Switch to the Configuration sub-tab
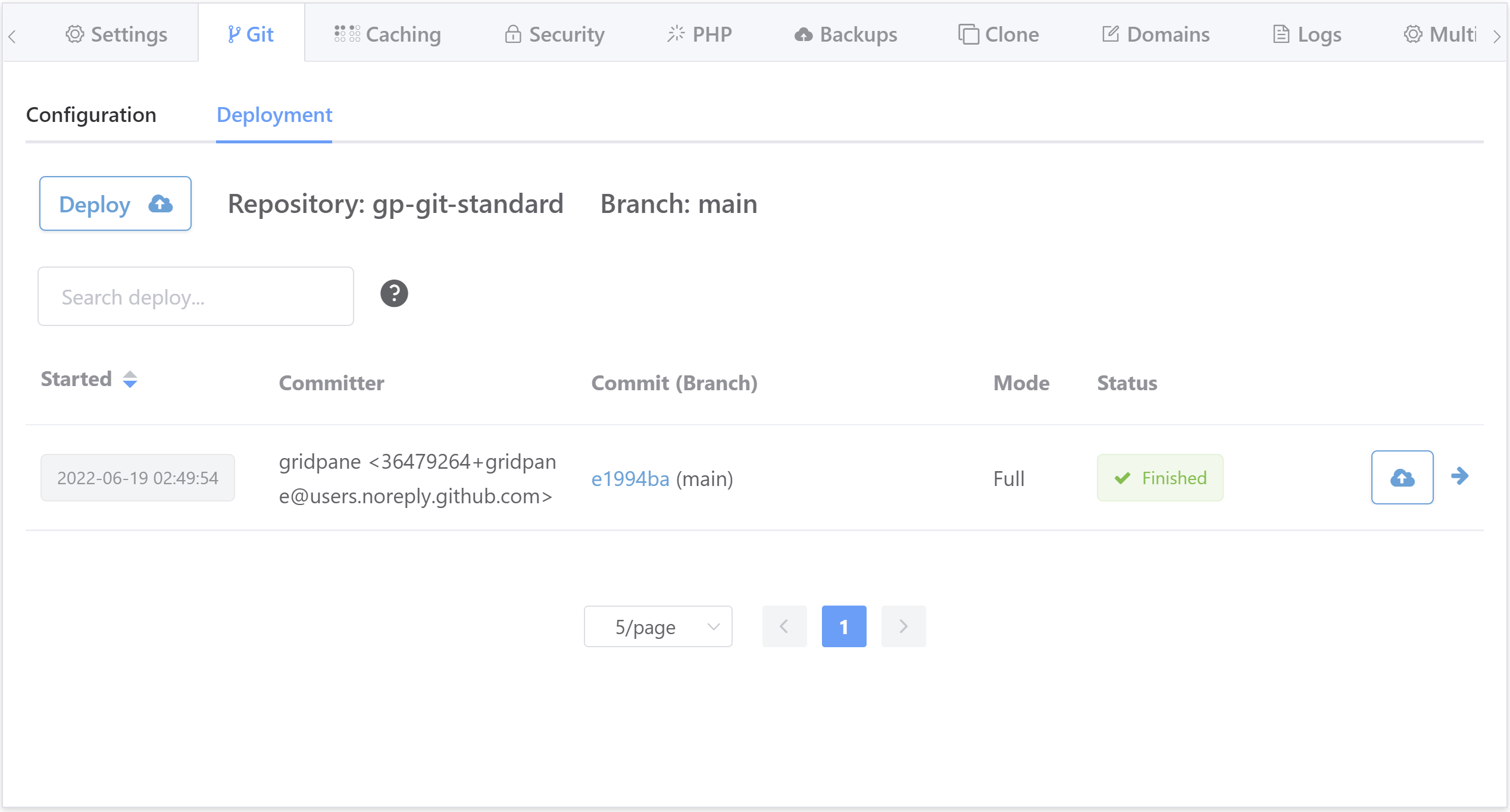1510x812 pixels. (91, 115)
